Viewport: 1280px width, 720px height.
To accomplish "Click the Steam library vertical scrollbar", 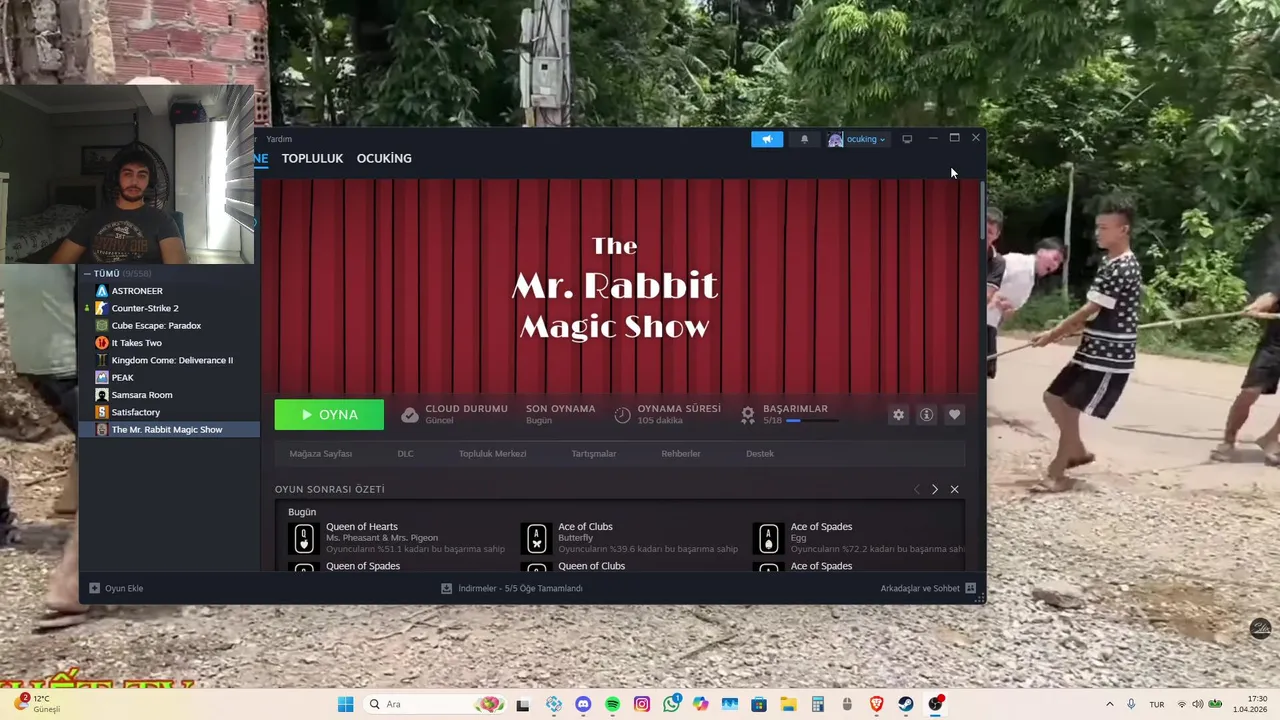I will click(983, 212).
